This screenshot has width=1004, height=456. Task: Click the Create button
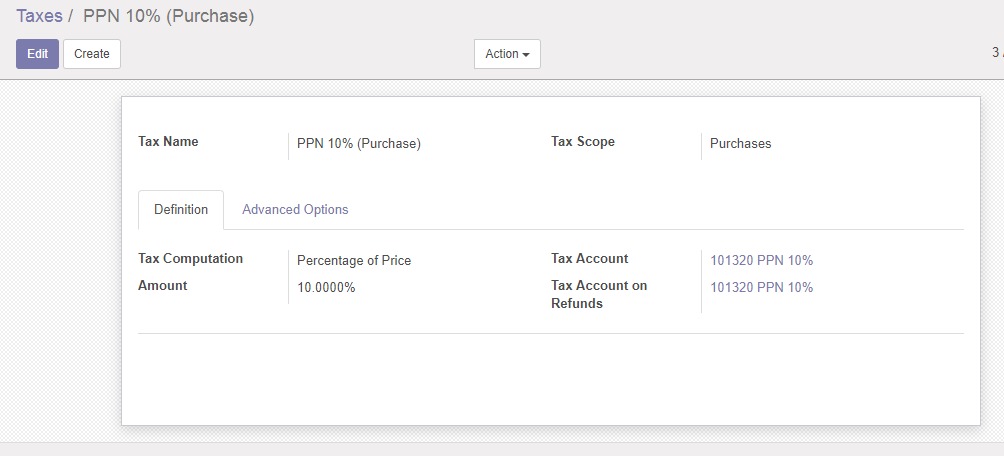point(92,54)
